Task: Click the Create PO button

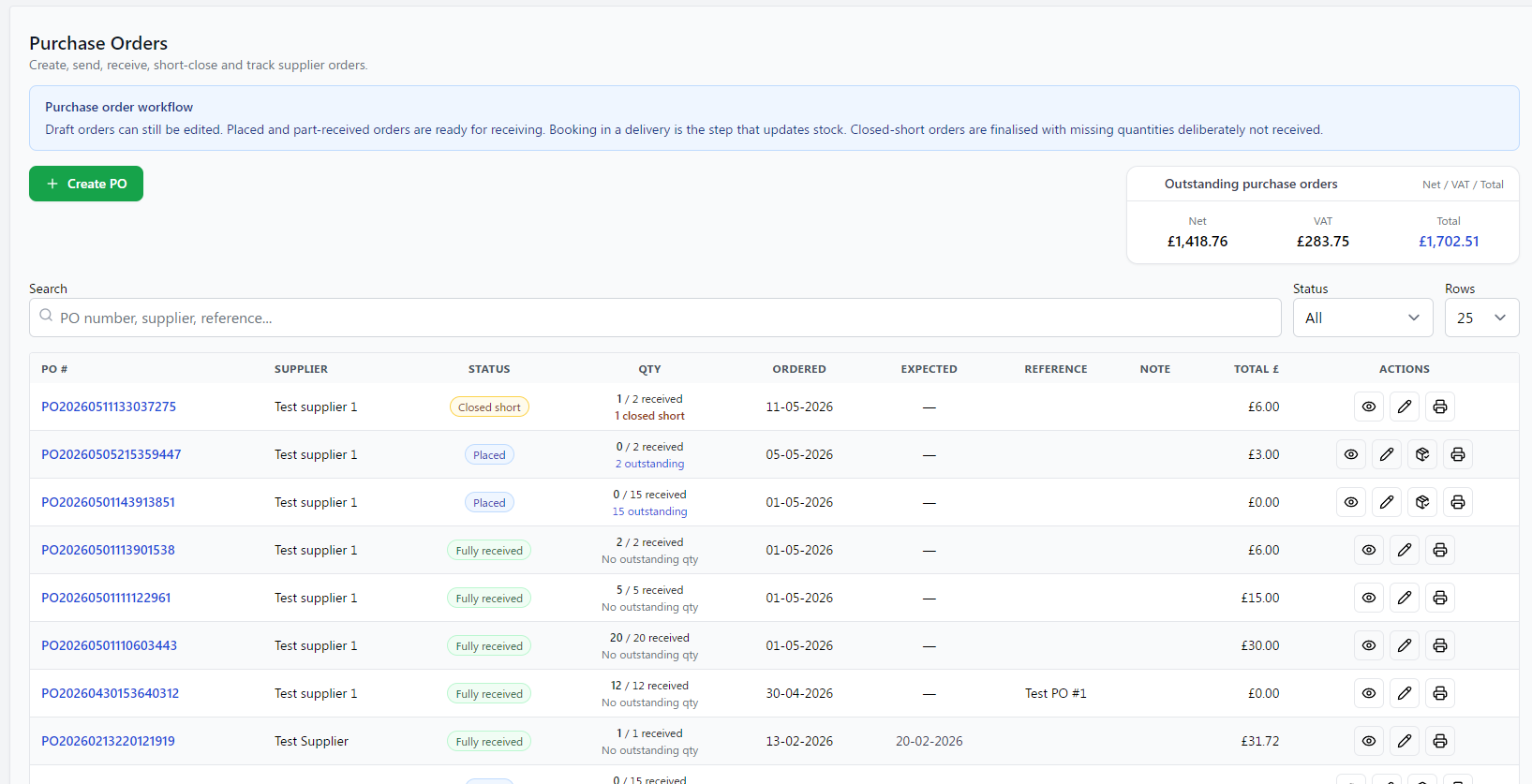Action: pos(86,184)
